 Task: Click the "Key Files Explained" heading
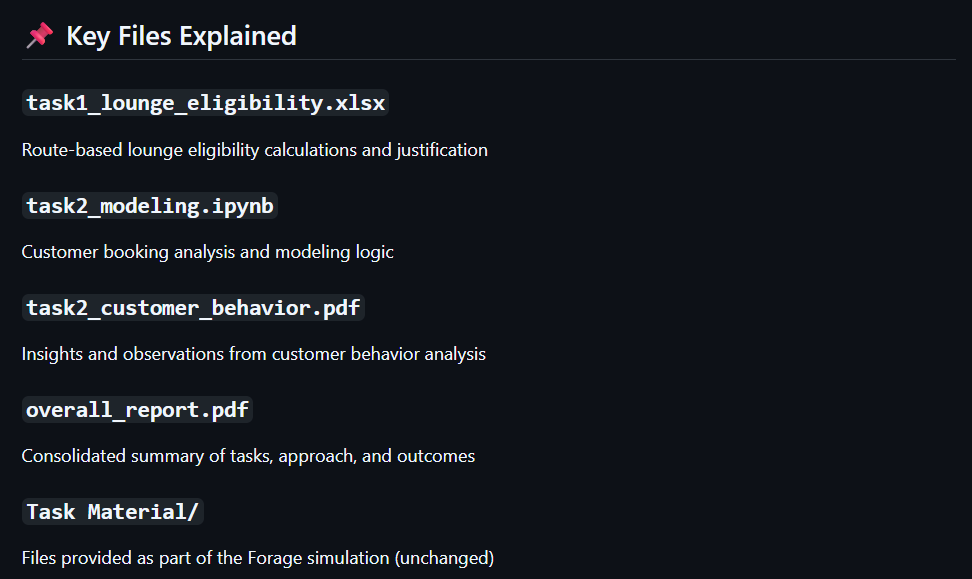(181, 36)
